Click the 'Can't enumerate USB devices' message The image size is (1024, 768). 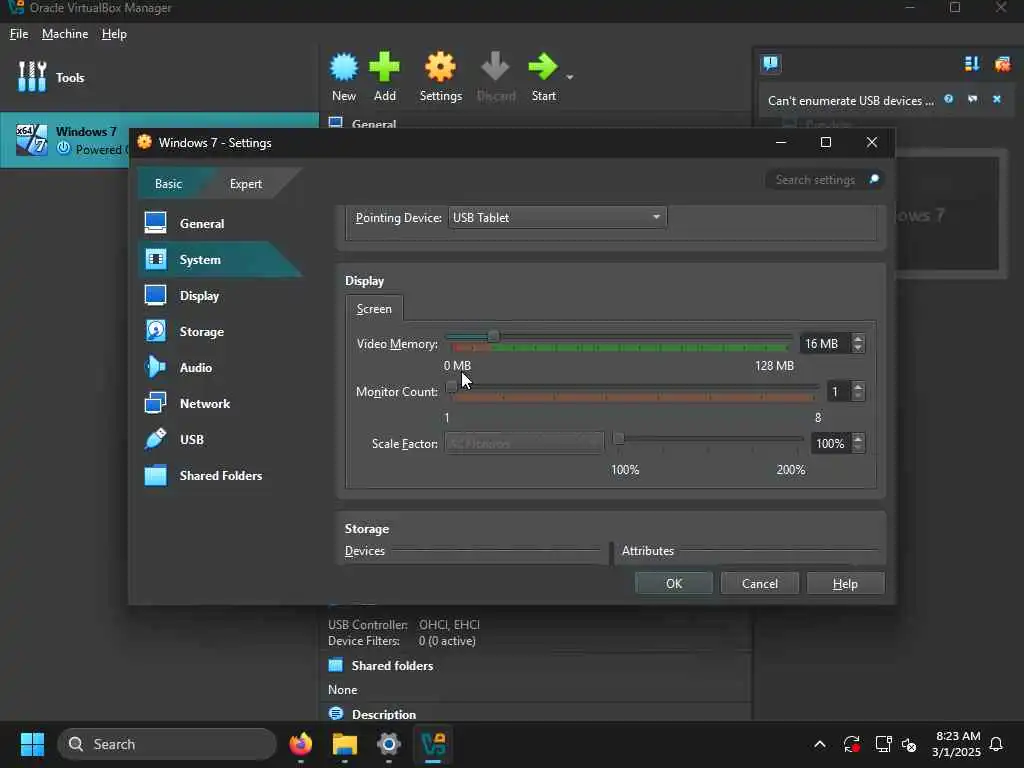pos(851,101)
